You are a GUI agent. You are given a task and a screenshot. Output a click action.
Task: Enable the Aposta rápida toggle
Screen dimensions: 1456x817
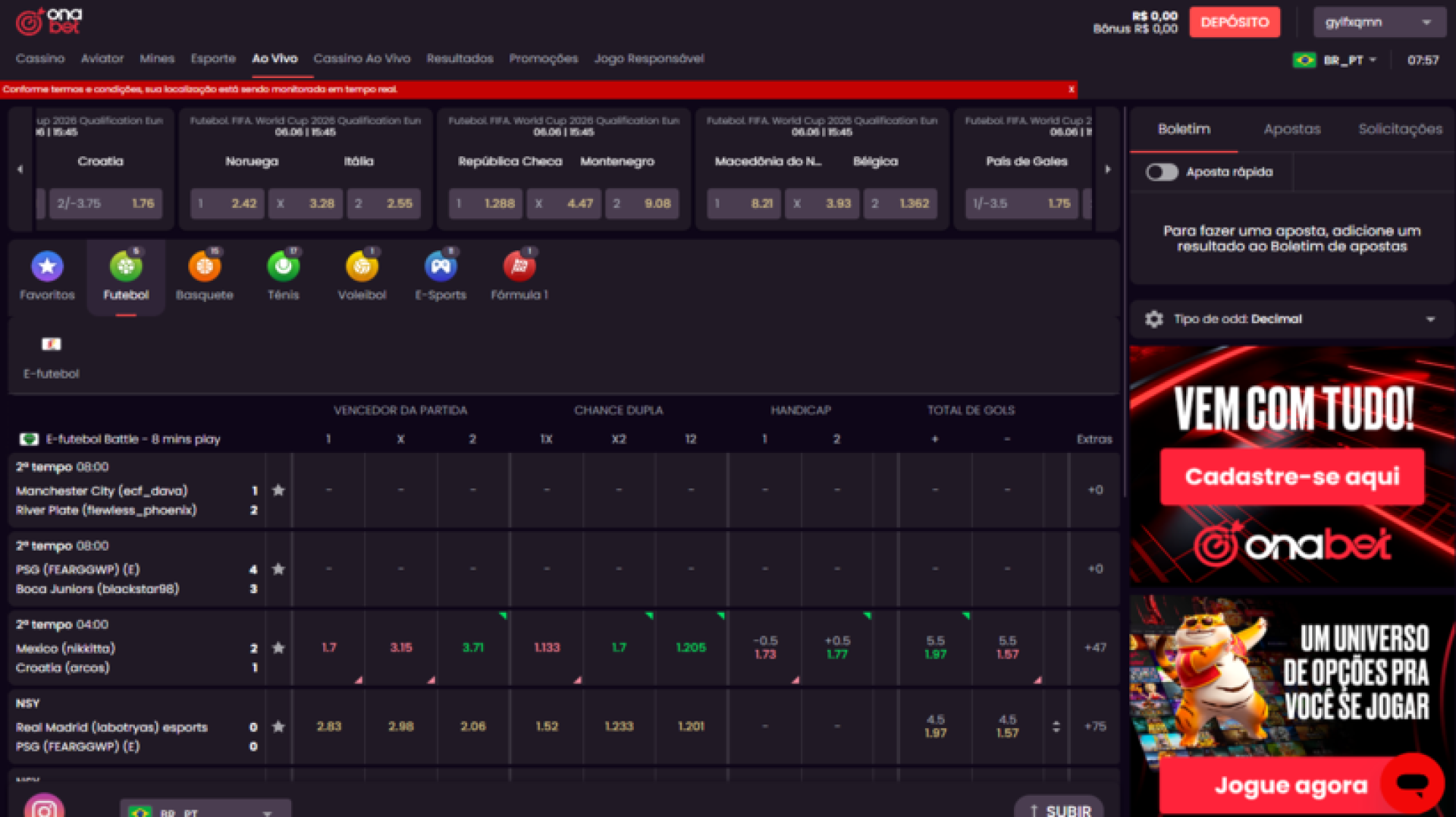(x=1162, y=172)
